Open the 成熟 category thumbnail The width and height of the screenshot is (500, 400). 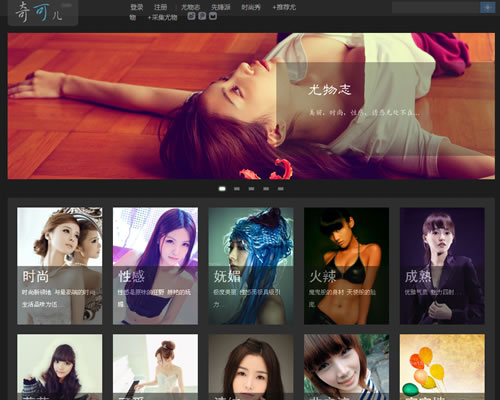(442, 266)
